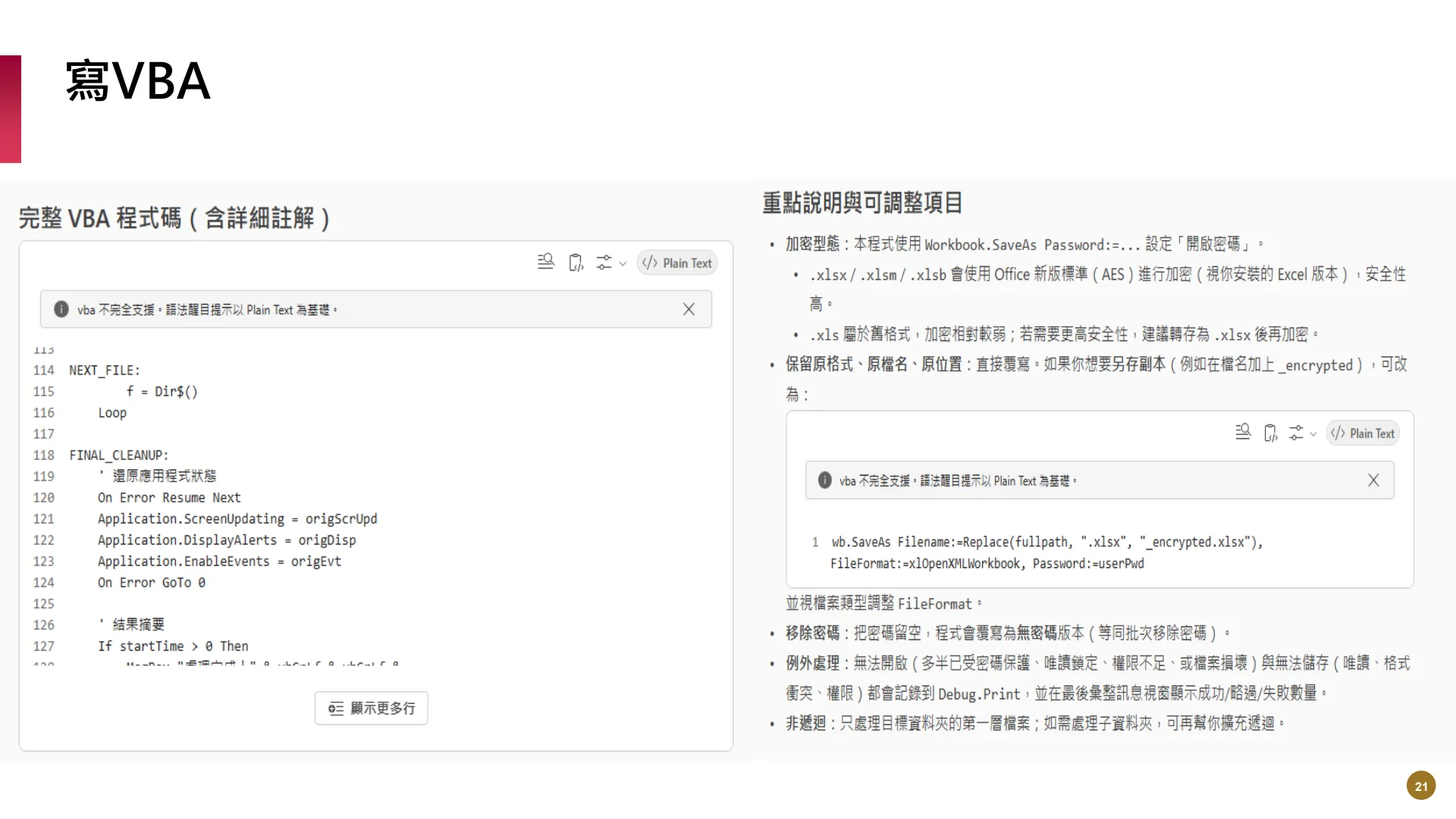Open the code settings sliders icon in the left block
This screenshot has height=819, width=1456.
pos(604,262)
